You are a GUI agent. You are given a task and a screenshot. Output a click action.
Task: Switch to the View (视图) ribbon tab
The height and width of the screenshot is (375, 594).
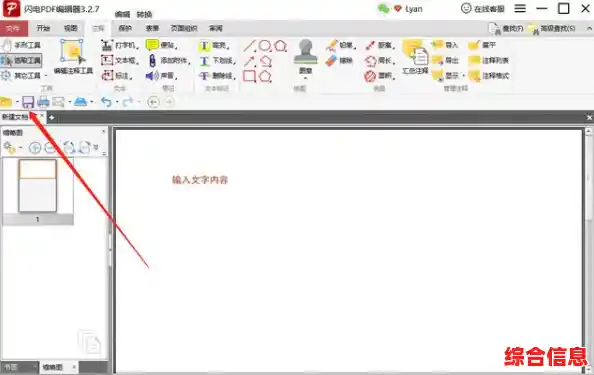pos(70,28)
